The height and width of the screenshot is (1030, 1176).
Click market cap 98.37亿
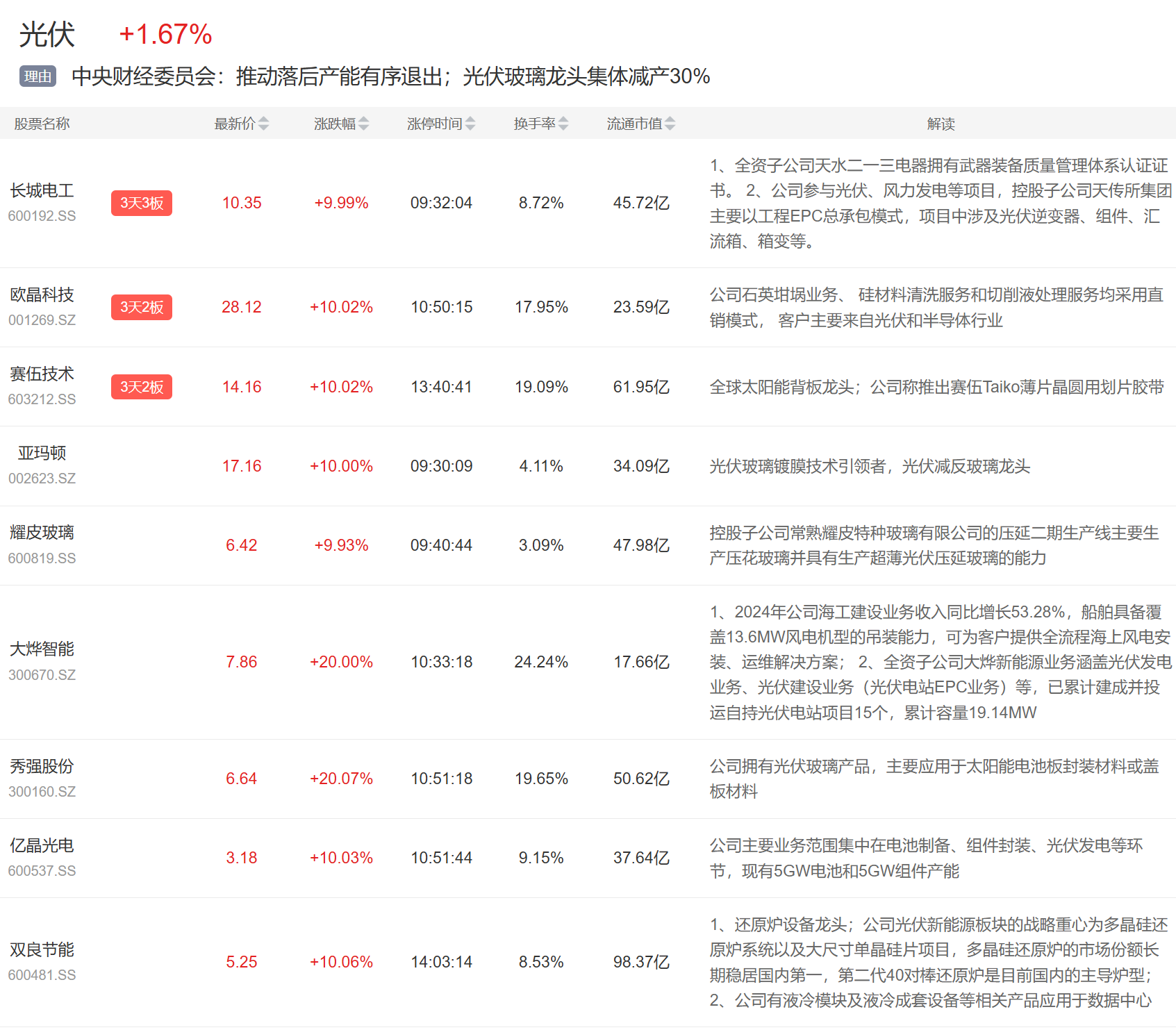point(641,962)
